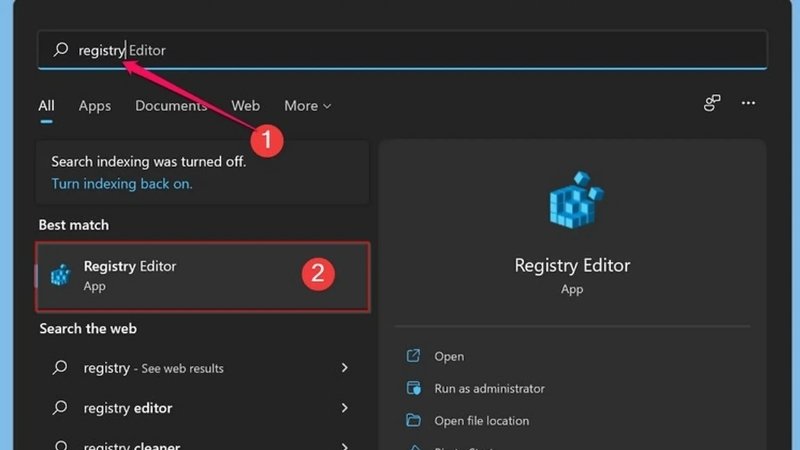Choose Run as administrator
This screenshot has height=450, width=800.
[x=489, y=388]
